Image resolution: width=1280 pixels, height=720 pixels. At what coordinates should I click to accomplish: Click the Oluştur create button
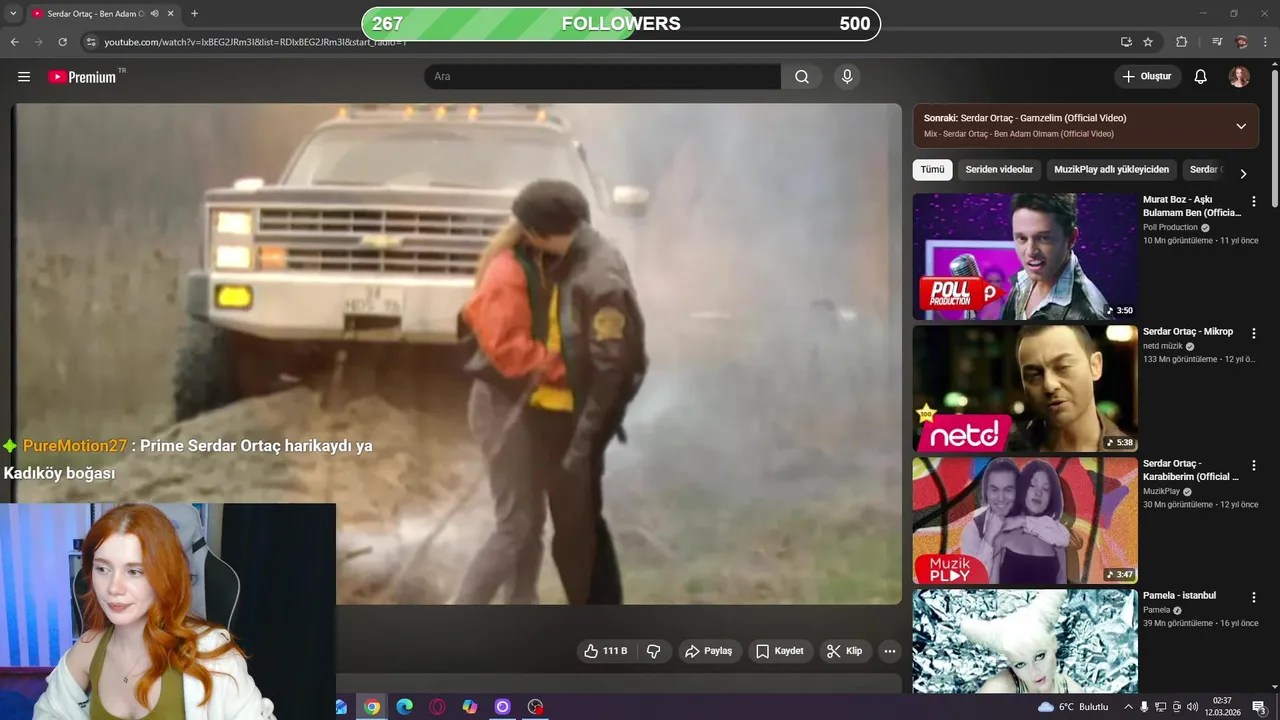pos(1147,77)
